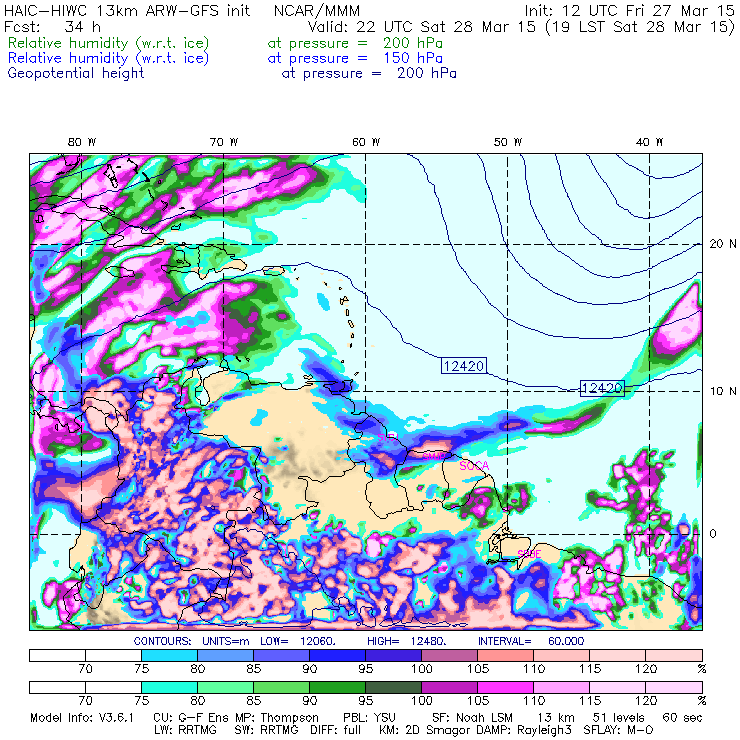Click the 'DIFF: full' footer entry
This screenshot has width=740, height=740.
[x=335, y=730]
